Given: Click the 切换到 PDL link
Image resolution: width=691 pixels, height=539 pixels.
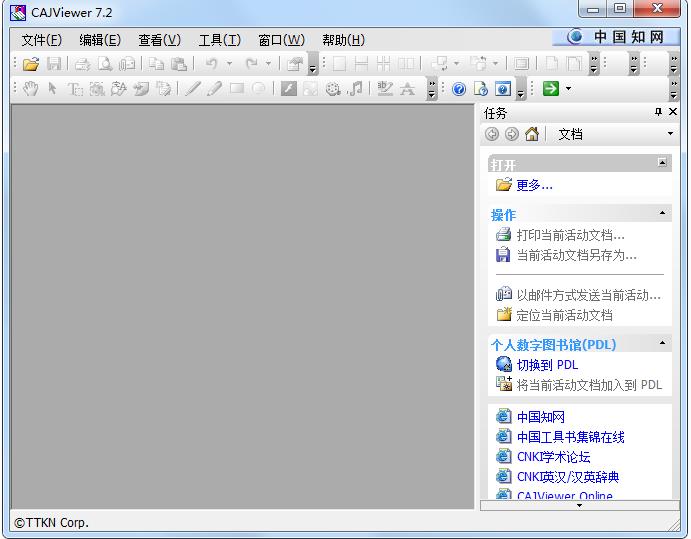Looking at the screenshot, I should click(x=547, y=365).
